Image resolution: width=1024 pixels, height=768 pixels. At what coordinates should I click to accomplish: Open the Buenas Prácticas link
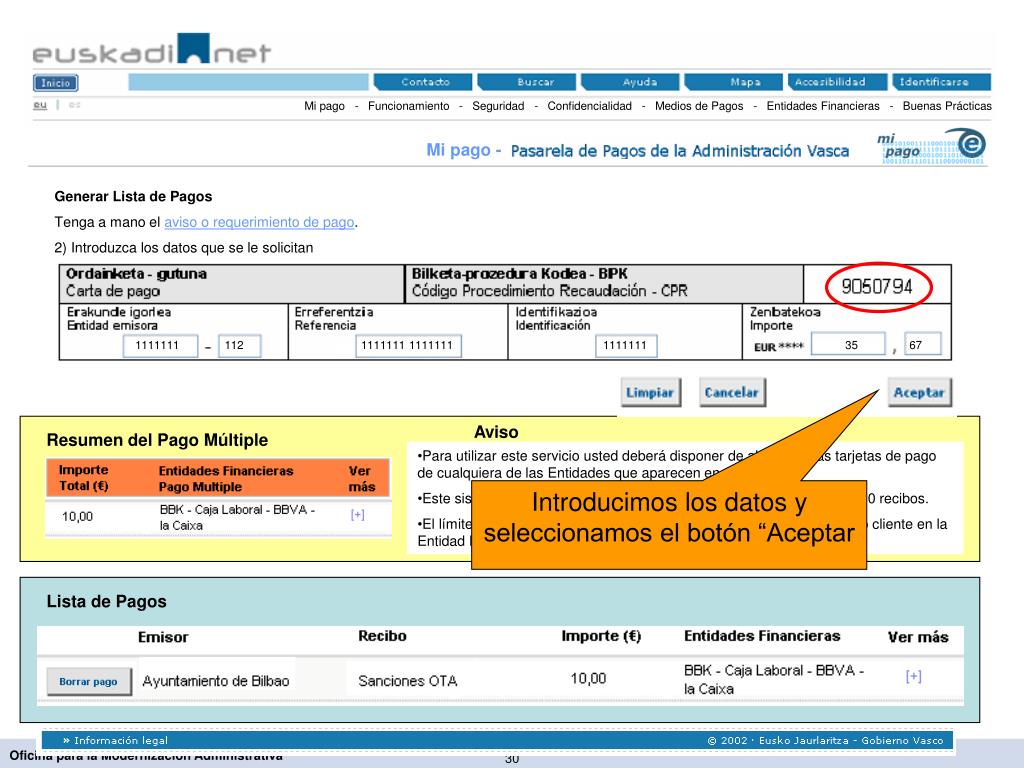(947, 106)
